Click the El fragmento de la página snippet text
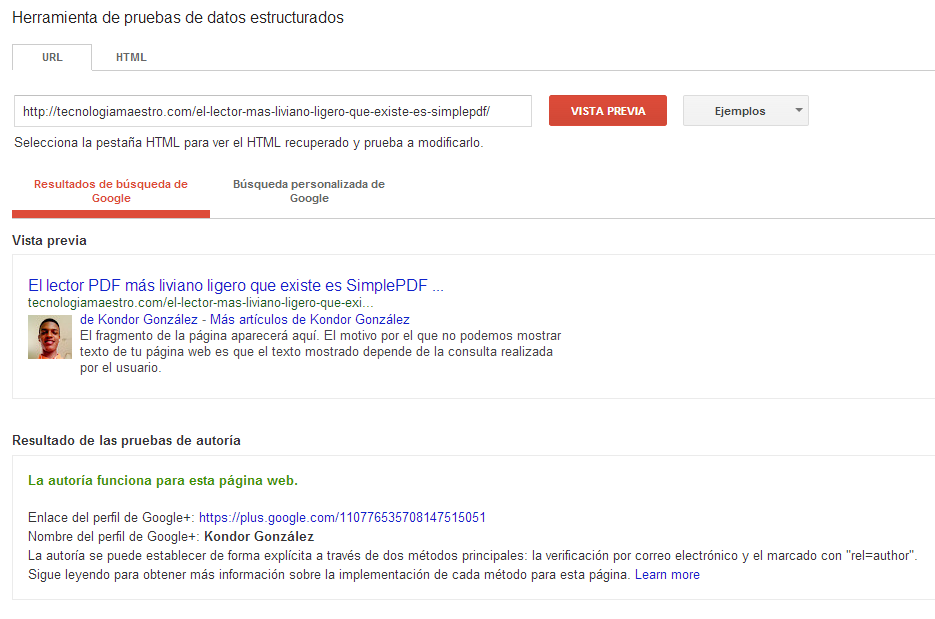The height and width of the screenshot is (619, 935). tap(321, 352)
